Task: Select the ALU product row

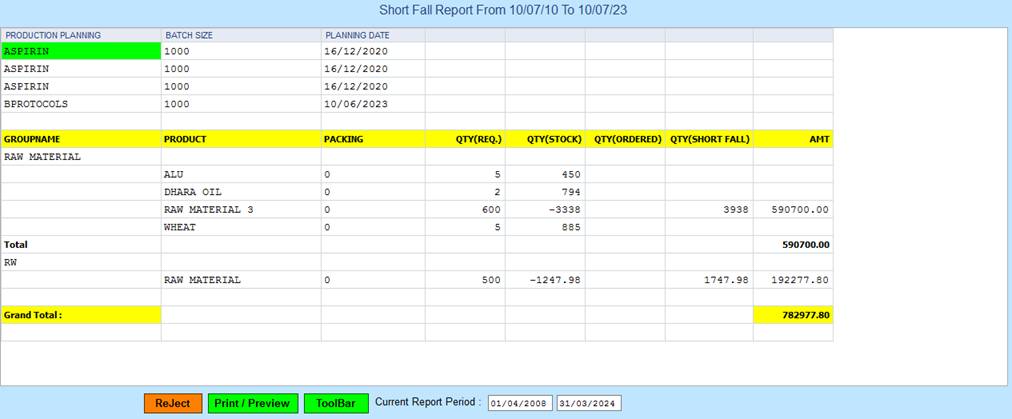Action: click(240, 174)
